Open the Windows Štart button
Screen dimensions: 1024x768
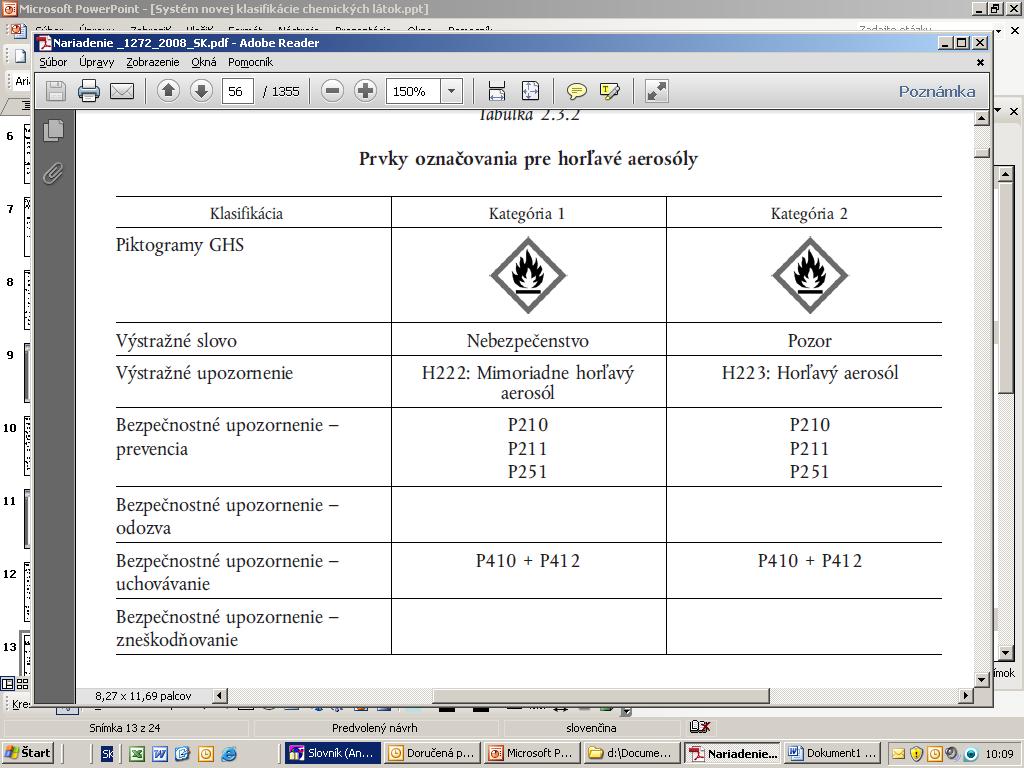pos(27,753)
